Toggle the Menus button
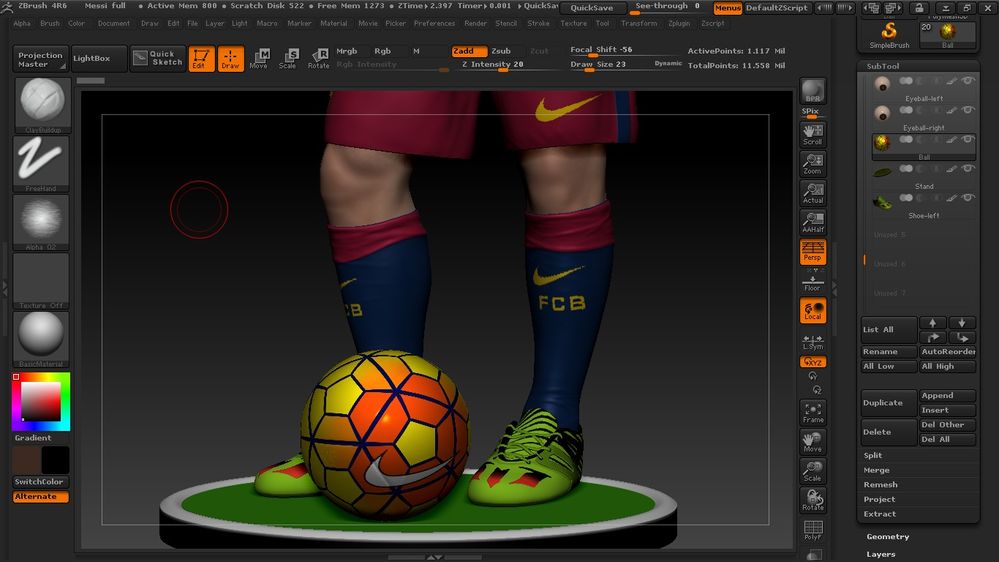 pos(728,8)
